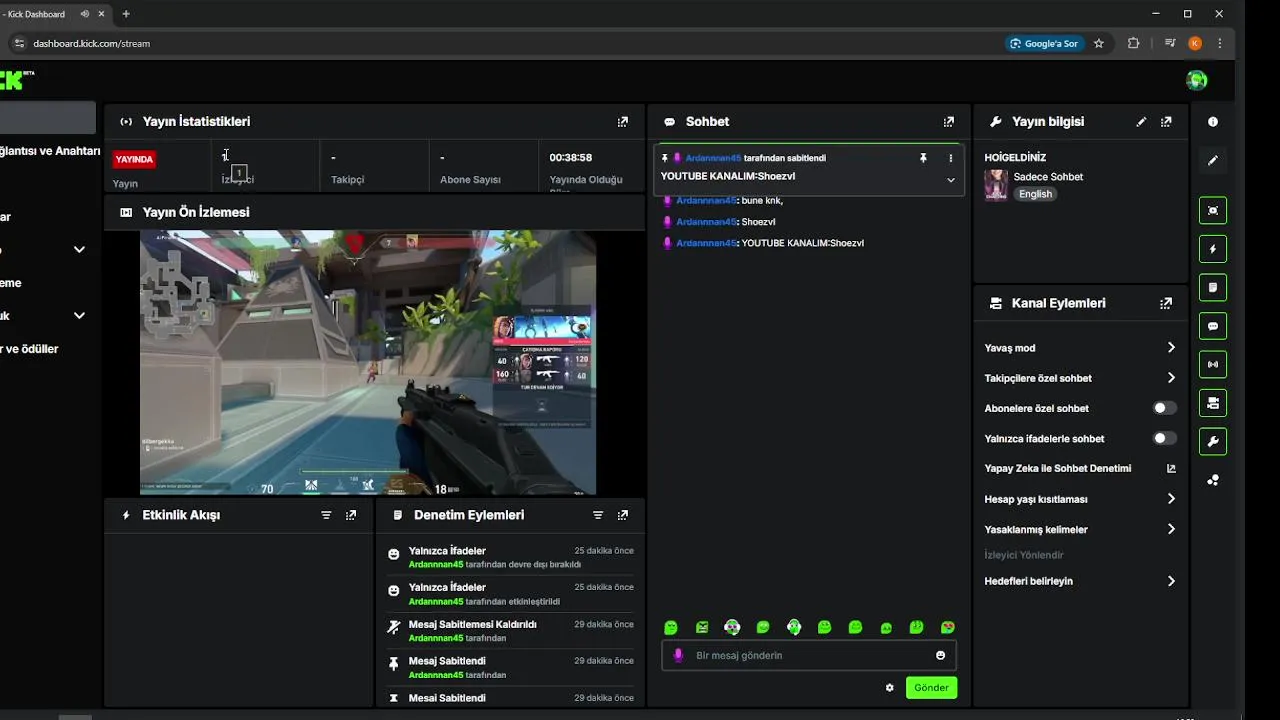The width and height of the screenshot is (1280, 720).
Task: Click the Gönder send button
Action: point(931,688)
